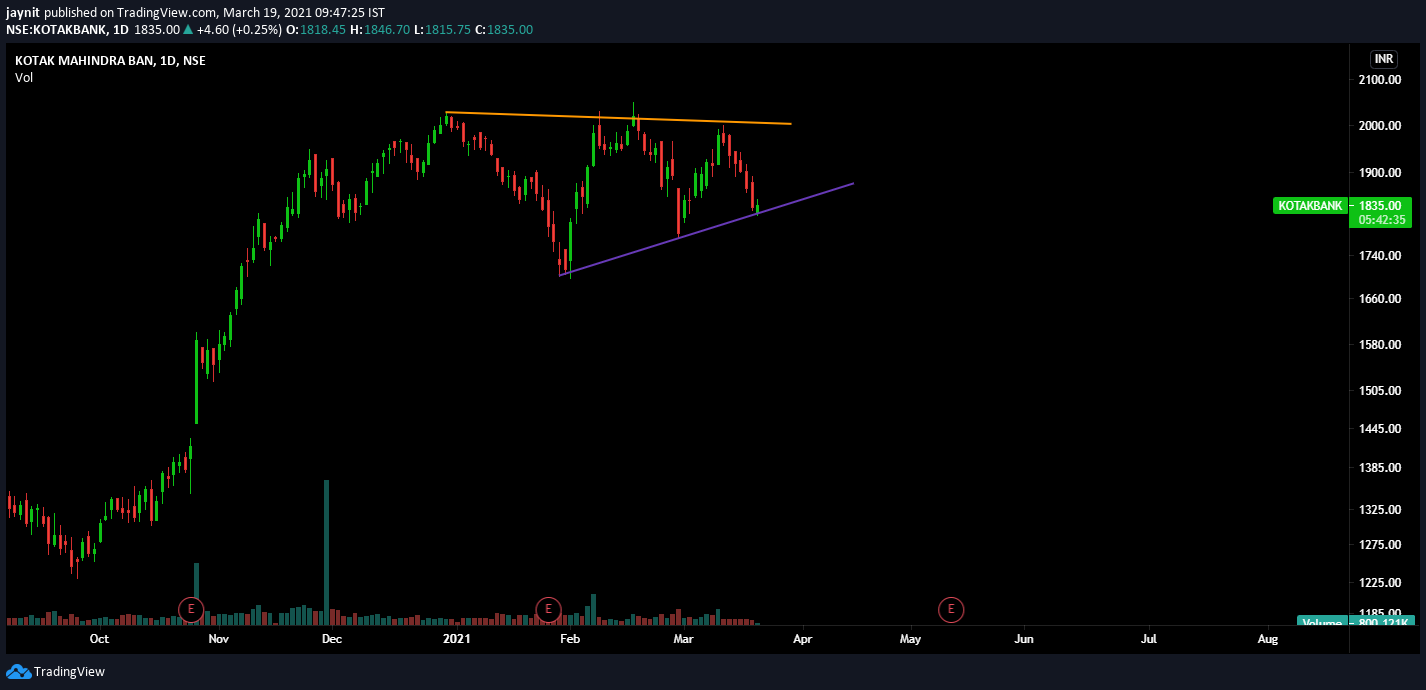
Task: Click the Oct label on time axis
Action: point(99,638)
